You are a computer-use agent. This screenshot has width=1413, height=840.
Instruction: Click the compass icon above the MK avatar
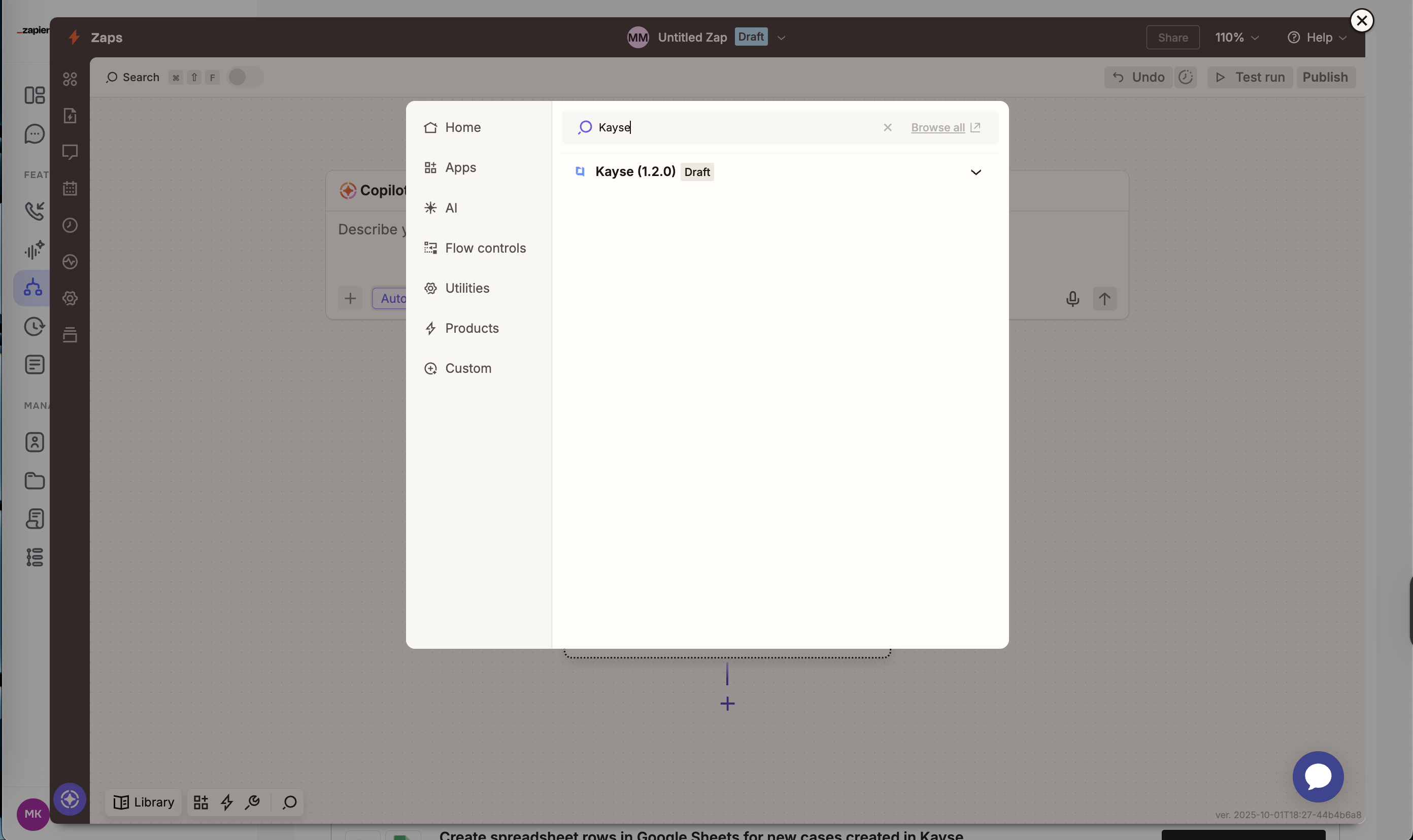point(70,799)
